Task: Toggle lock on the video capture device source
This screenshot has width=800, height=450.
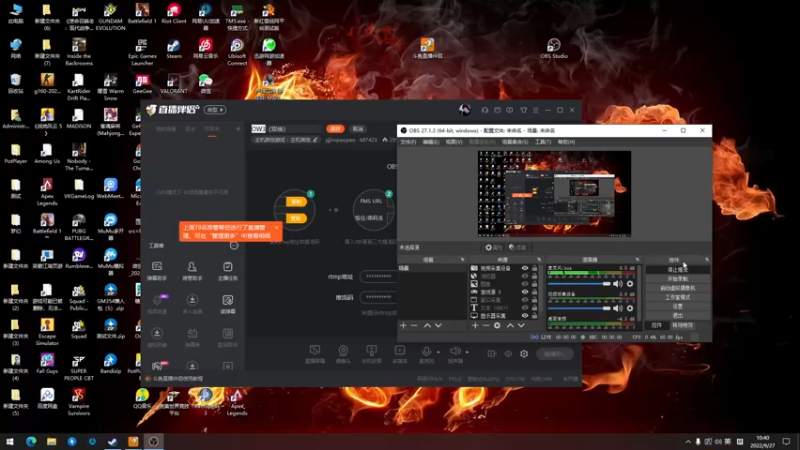Action: point(534,268)
